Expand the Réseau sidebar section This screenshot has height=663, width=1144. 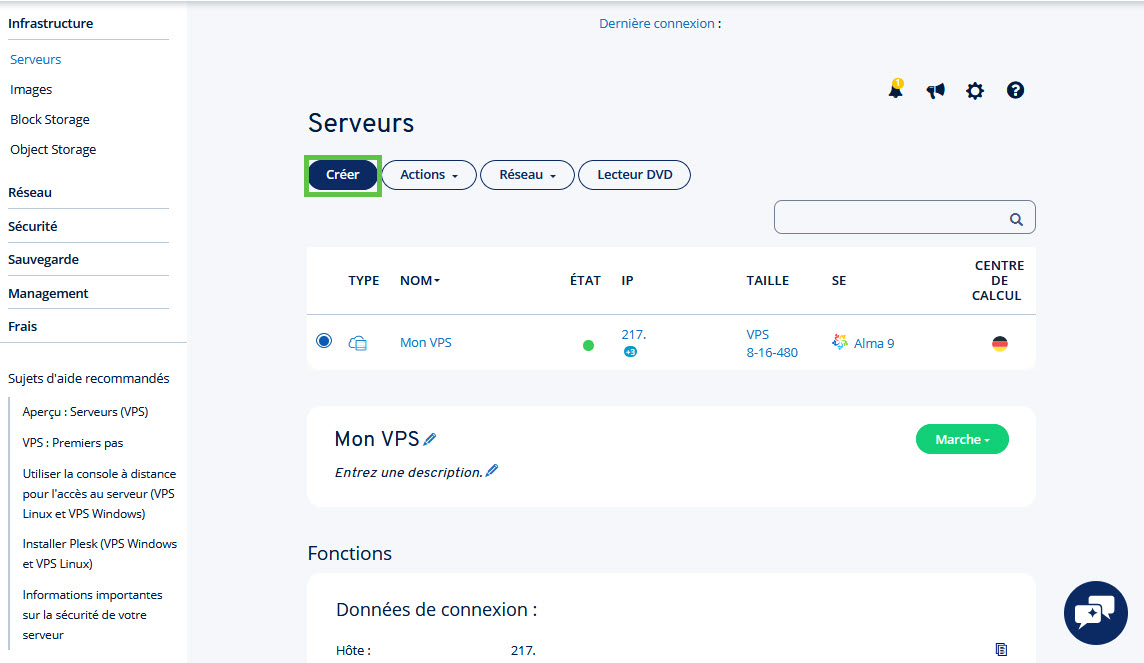click(30, 193)
